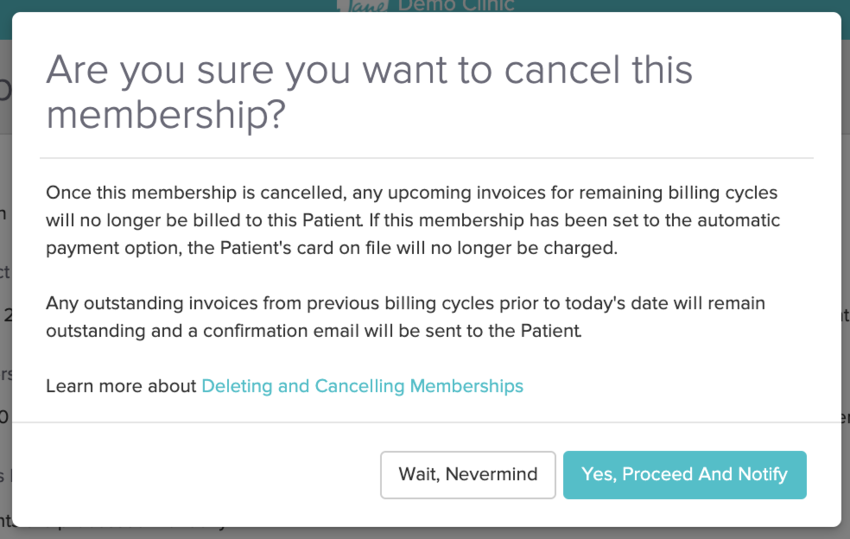Confirm with Yes, Proceed And Notify

[684, 474]
